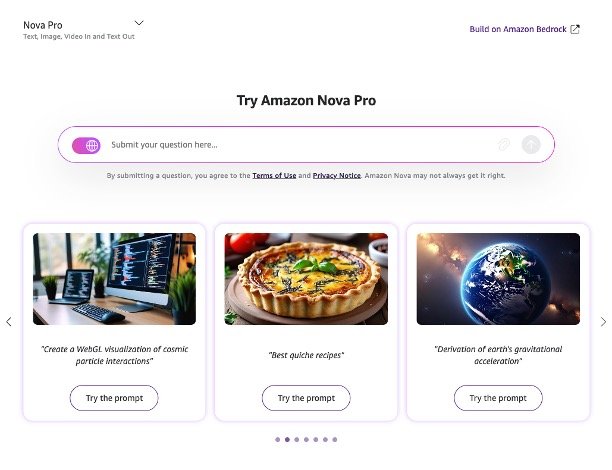Select the third carousel pagination dot

coord(297,440)
